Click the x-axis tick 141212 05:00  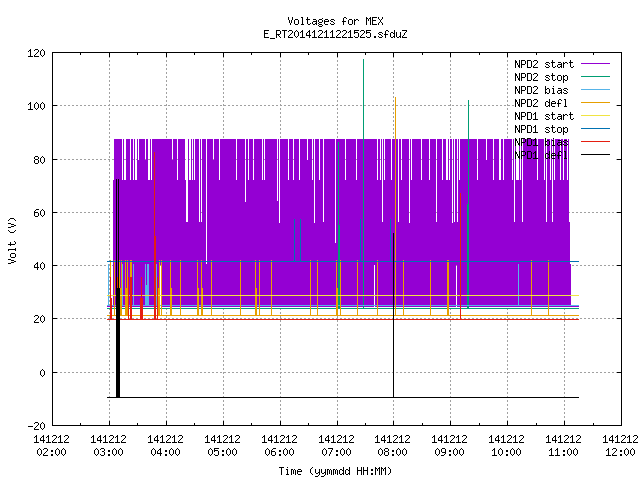(222, 446)
